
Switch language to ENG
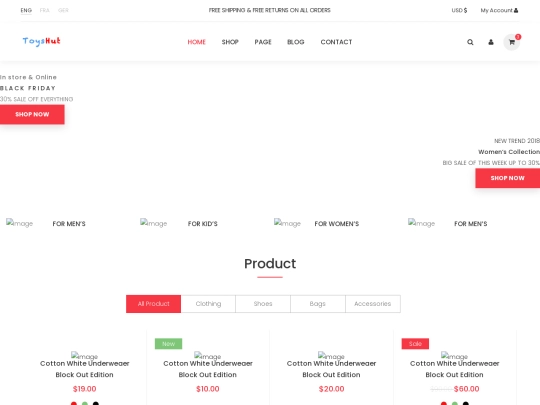click(26, 10)
